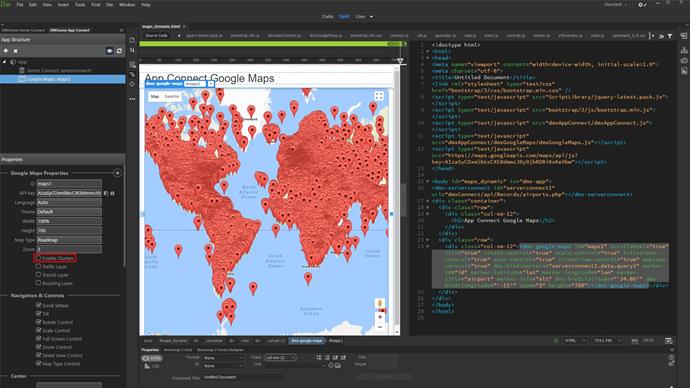Viewport: 690px width, 388px height.
Task: Uncheck the Scroll Wheel checkbox
Action: point(39,305)
